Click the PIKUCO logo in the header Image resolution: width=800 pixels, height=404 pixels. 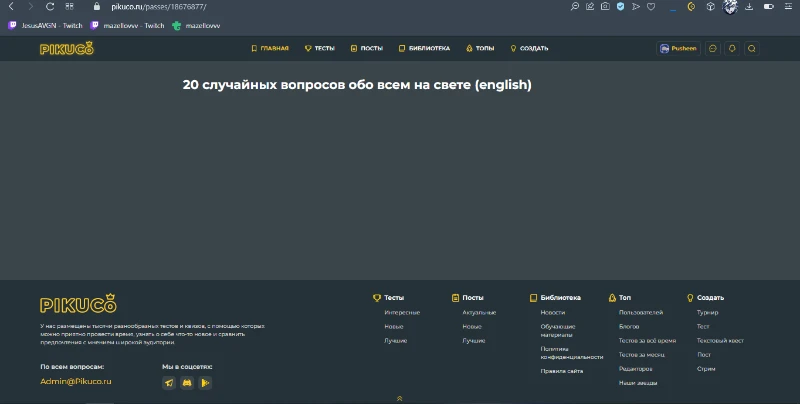pyautogui.click(x=67, y=48)
